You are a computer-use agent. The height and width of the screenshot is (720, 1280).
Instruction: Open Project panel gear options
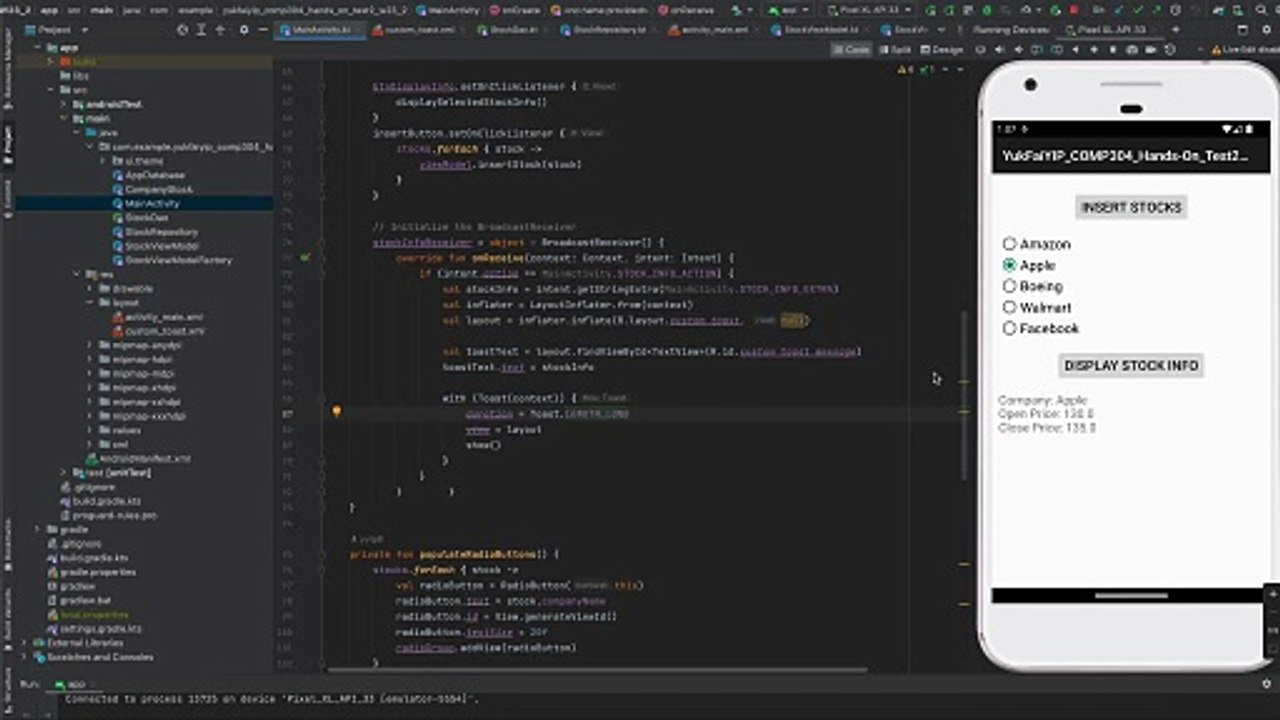tap(245, 30)
